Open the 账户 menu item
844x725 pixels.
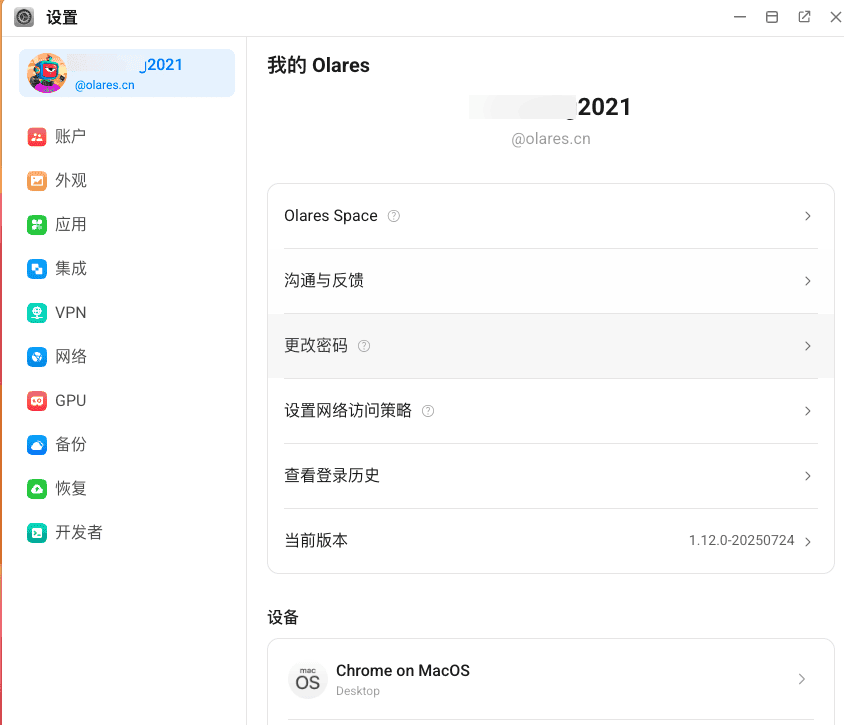click(x=126, y=137)
